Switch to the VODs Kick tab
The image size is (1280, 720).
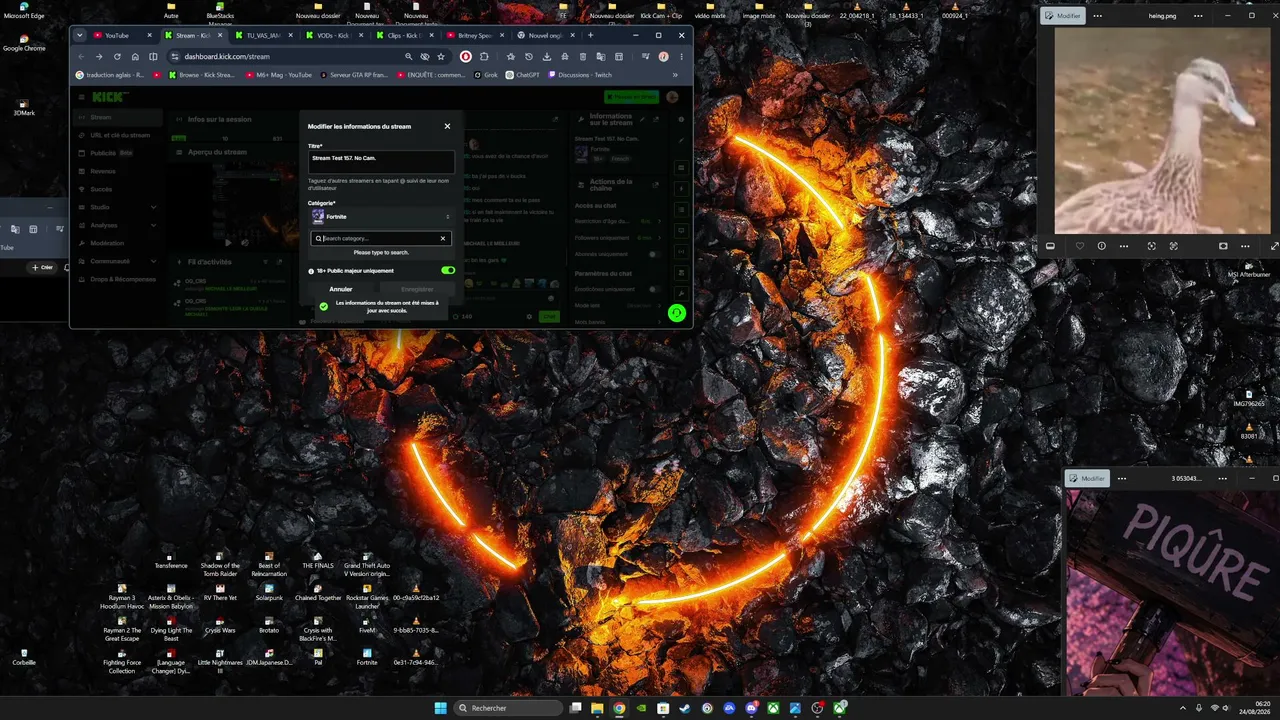pyautogui.click(x=334, y=35)
